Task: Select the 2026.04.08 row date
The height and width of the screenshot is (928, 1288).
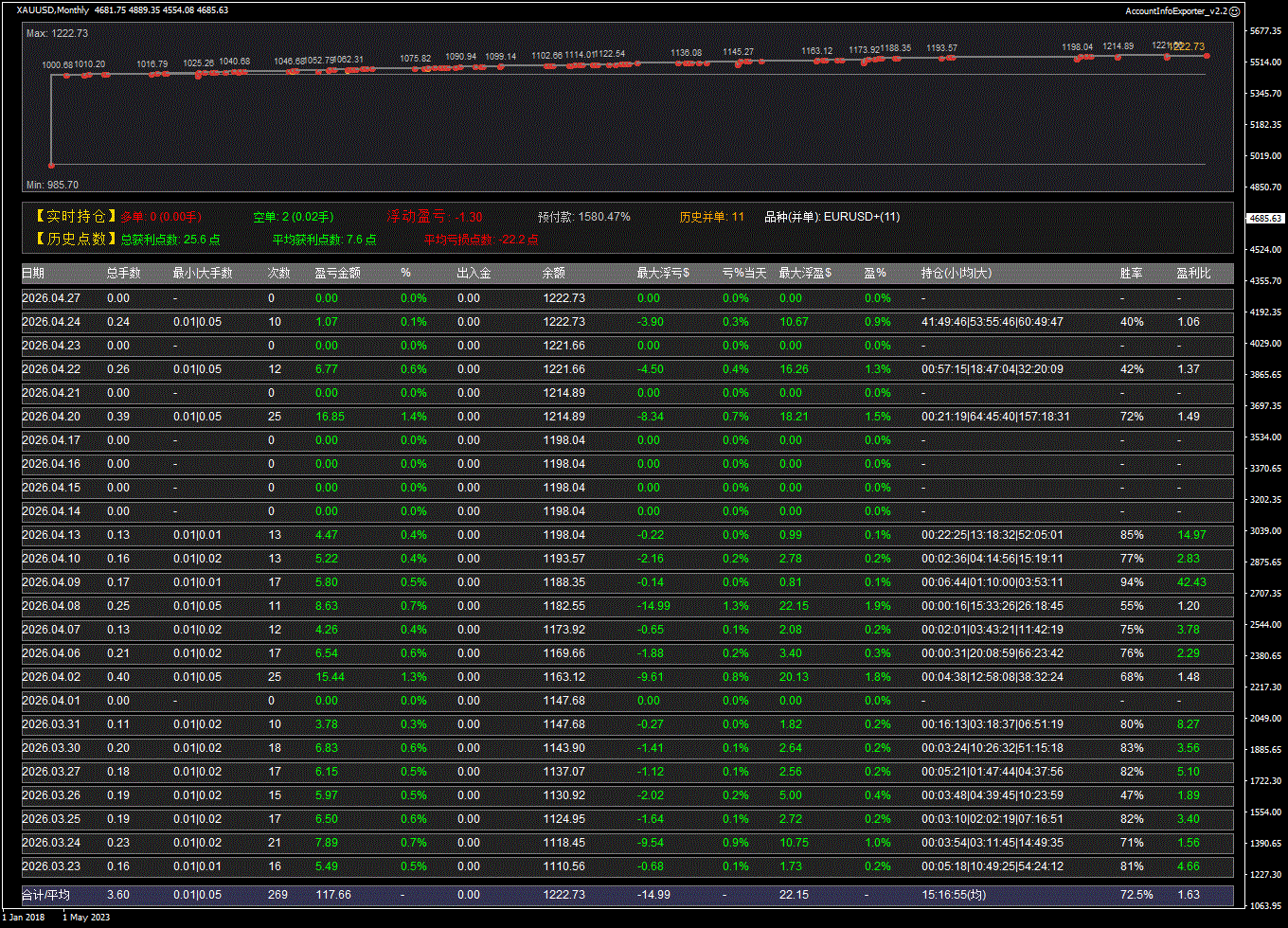Action: point(51,606)
